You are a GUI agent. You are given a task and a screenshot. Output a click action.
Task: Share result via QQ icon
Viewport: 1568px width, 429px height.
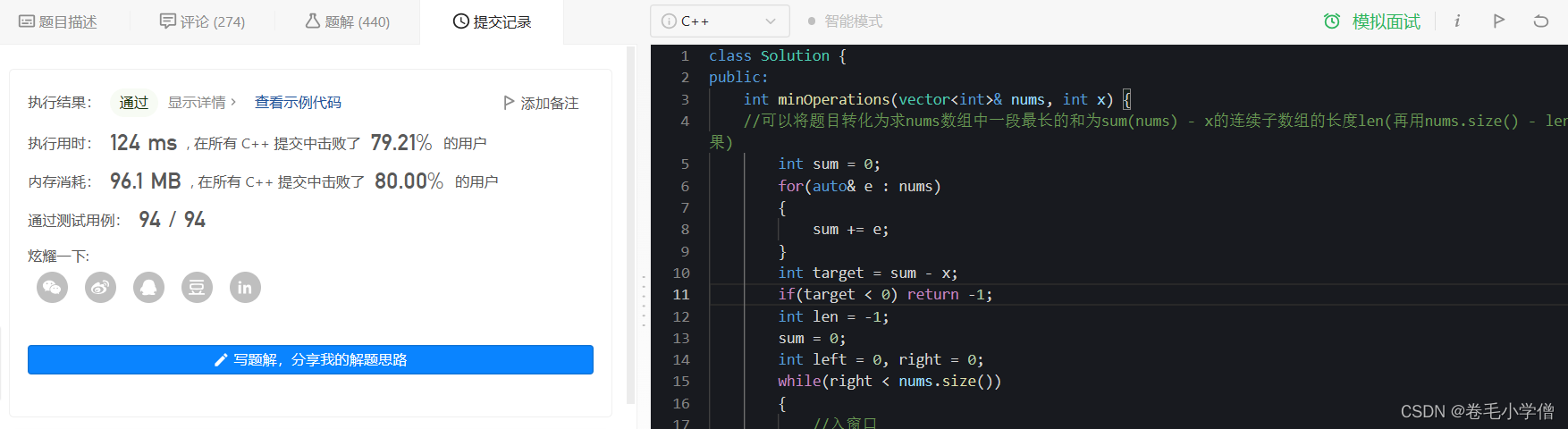click(148, 287)
